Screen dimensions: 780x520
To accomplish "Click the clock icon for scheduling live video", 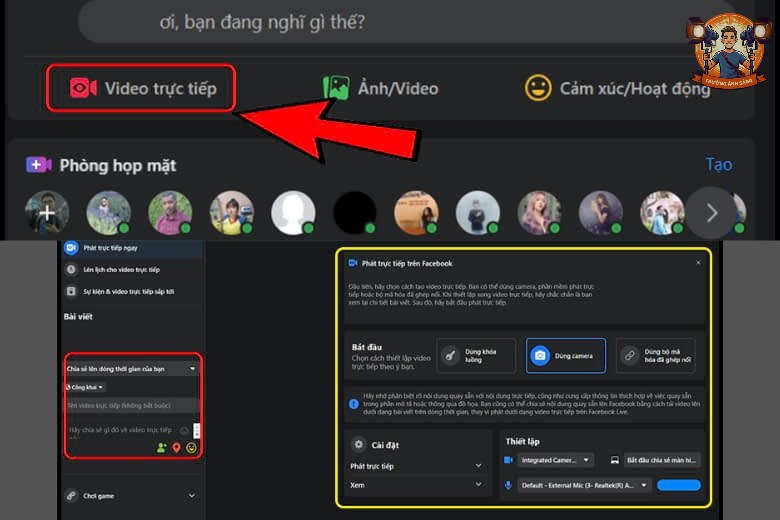I will (71, 270).
